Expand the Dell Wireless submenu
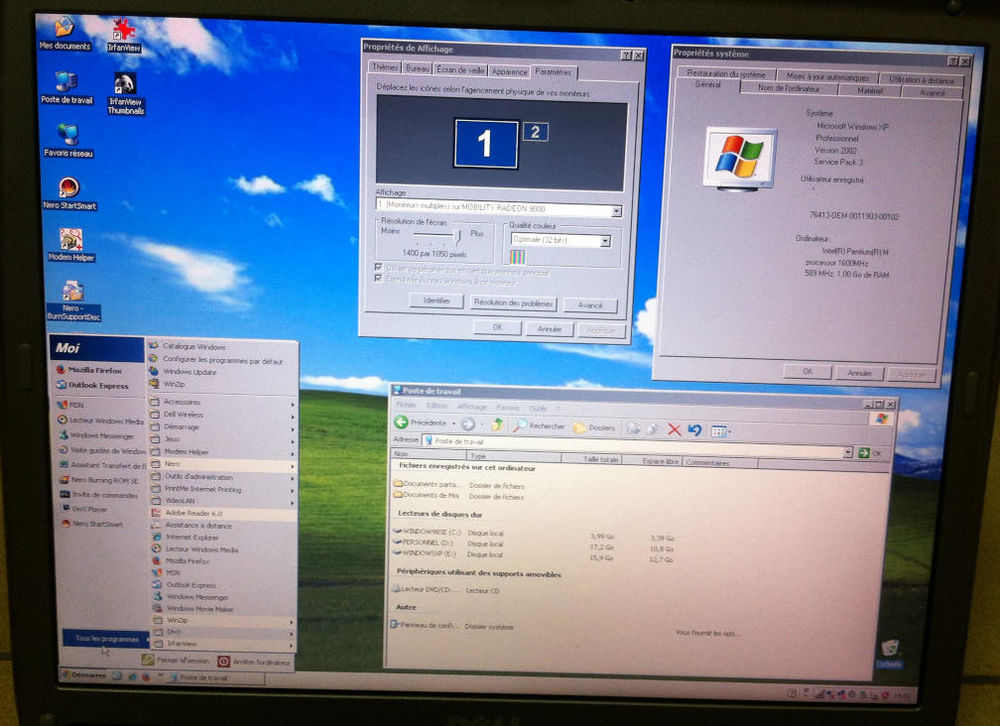The height and width of the screenshot is (726, 1000). point(223,415)
